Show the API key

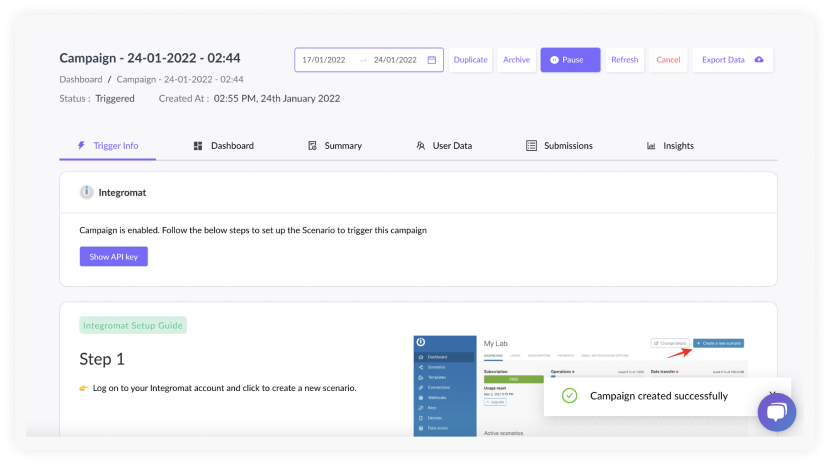(114, 256)
